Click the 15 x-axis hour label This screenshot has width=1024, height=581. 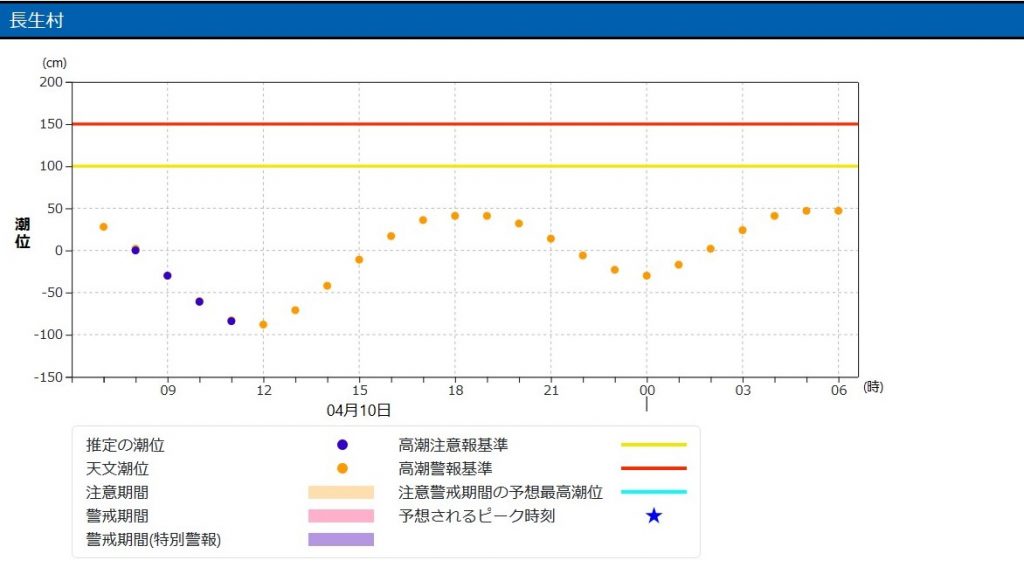[x=360, y=390]
